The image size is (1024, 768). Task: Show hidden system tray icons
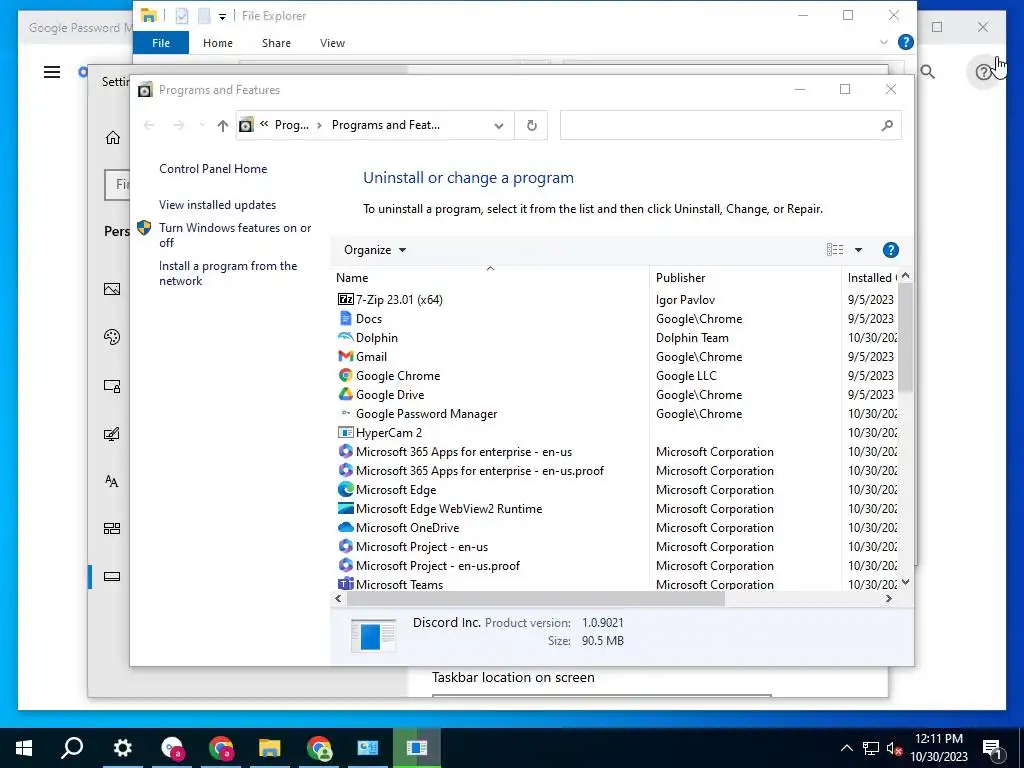[x=846, y=748]
